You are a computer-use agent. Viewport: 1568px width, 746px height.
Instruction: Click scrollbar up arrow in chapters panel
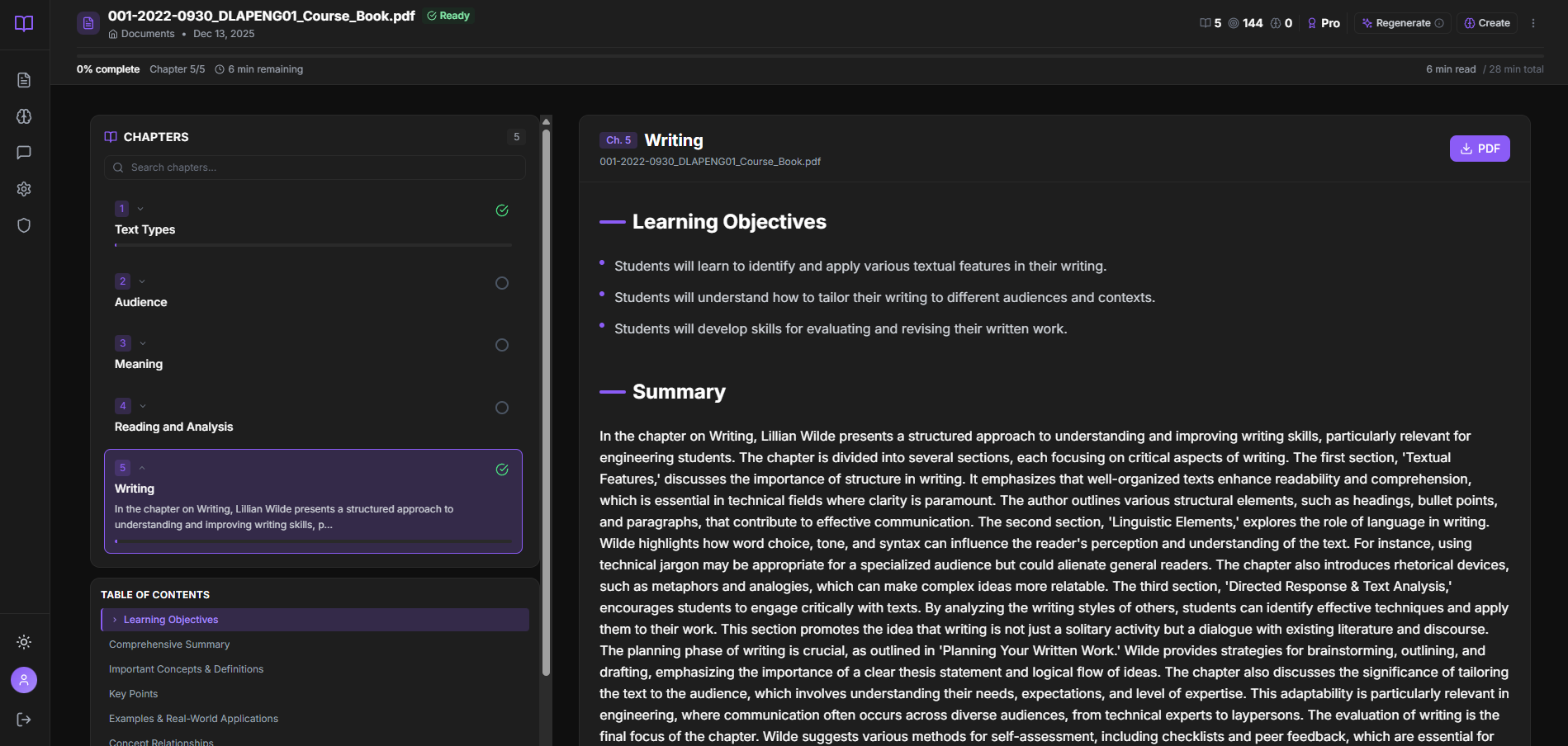pos(546,121)
